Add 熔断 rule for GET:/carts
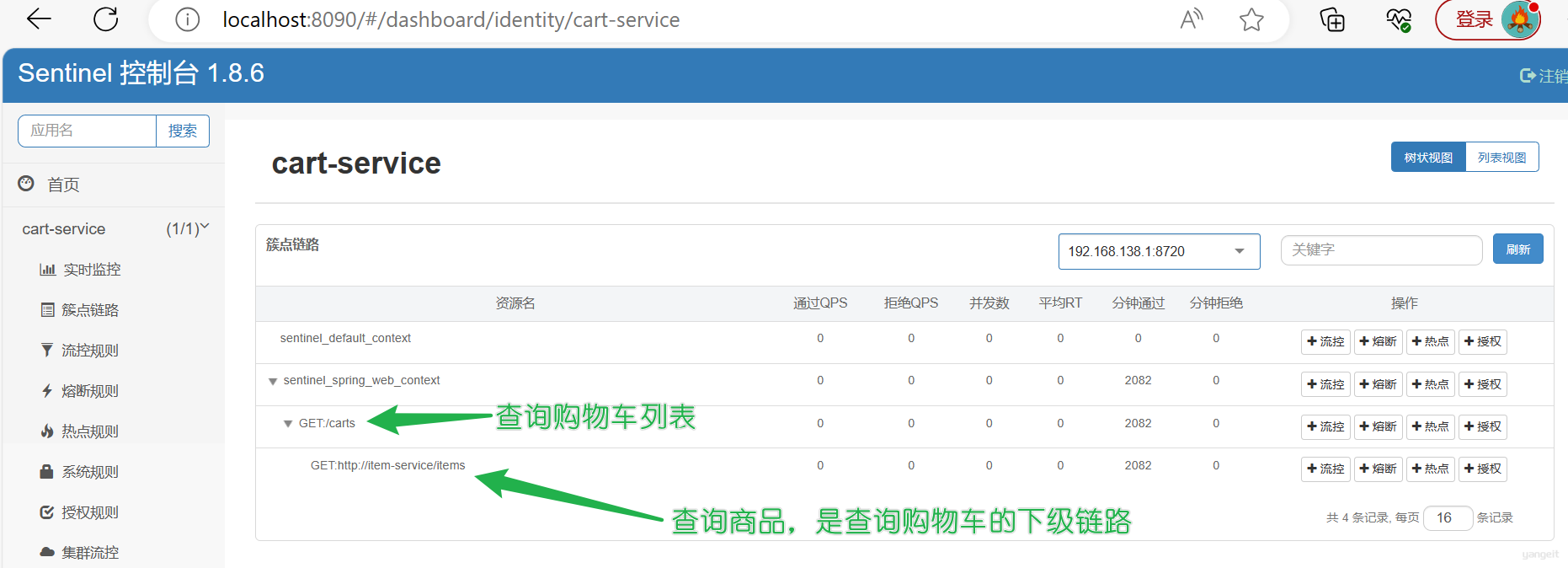The width and height of the screenshot is (1568, 568). [1378, 427]
